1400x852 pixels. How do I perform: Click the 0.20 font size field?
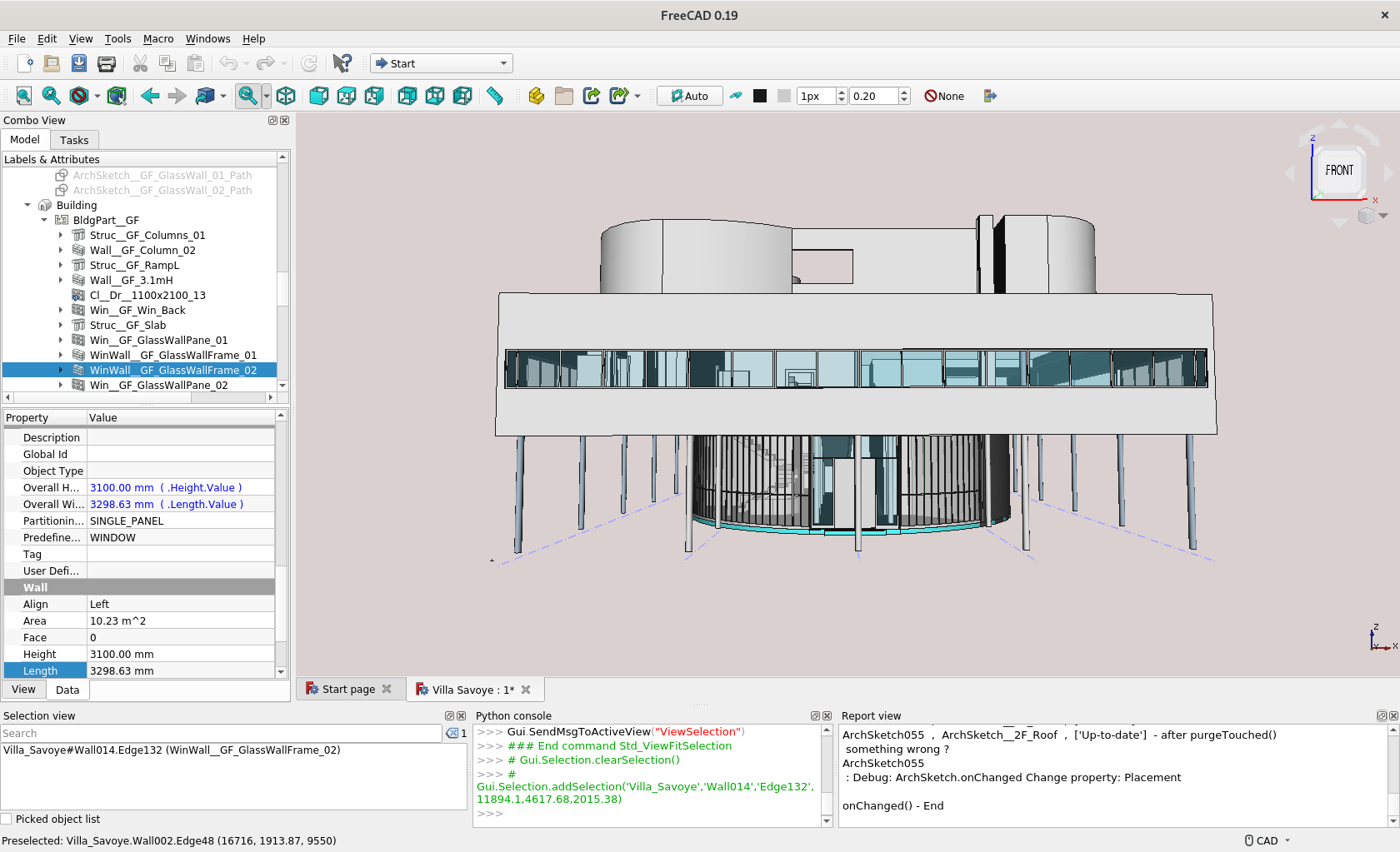[874, 96]
